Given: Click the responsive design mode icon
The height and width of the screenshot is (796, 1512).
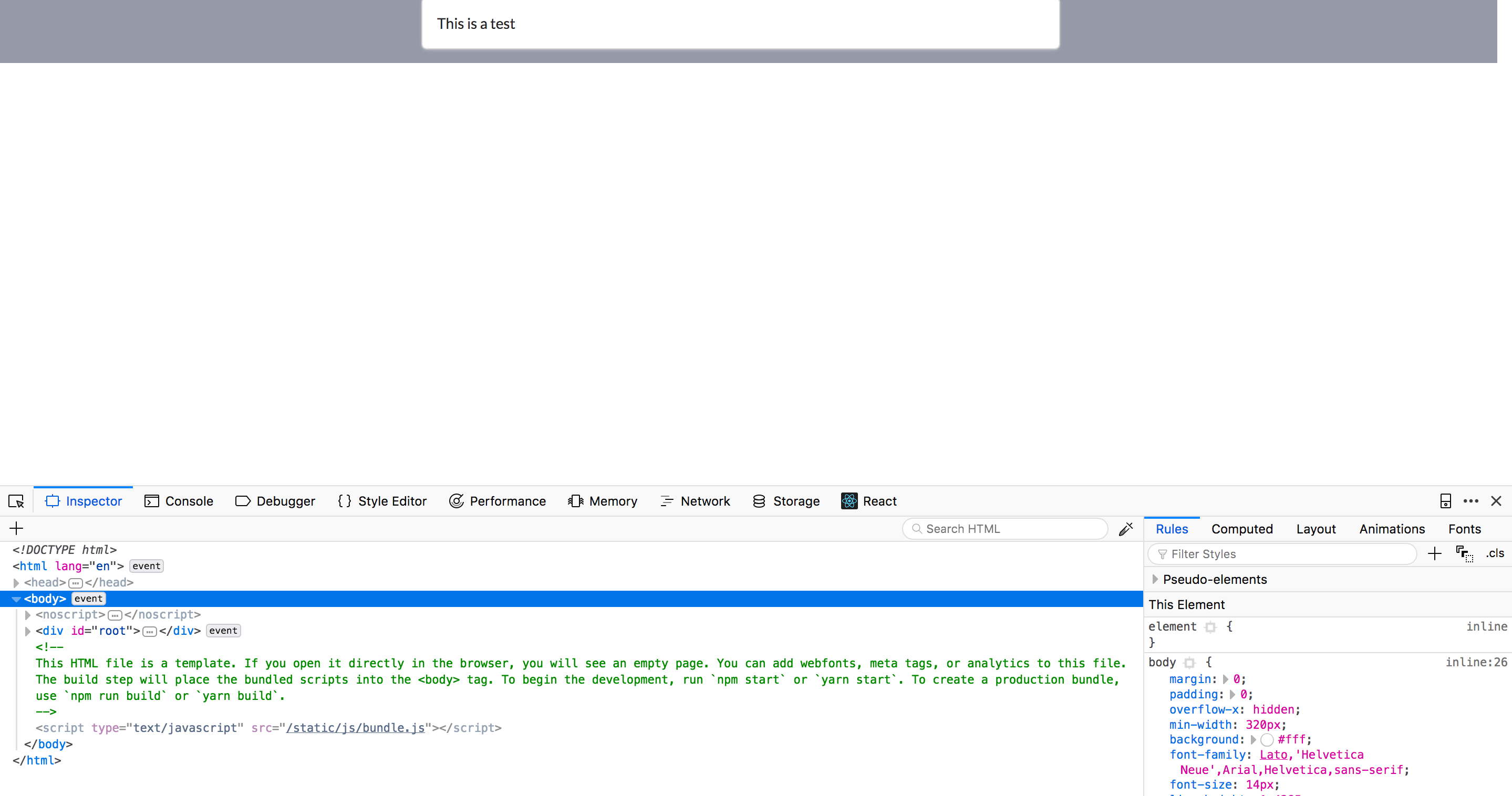Looking at the screenshot, I should point(1445,501).
